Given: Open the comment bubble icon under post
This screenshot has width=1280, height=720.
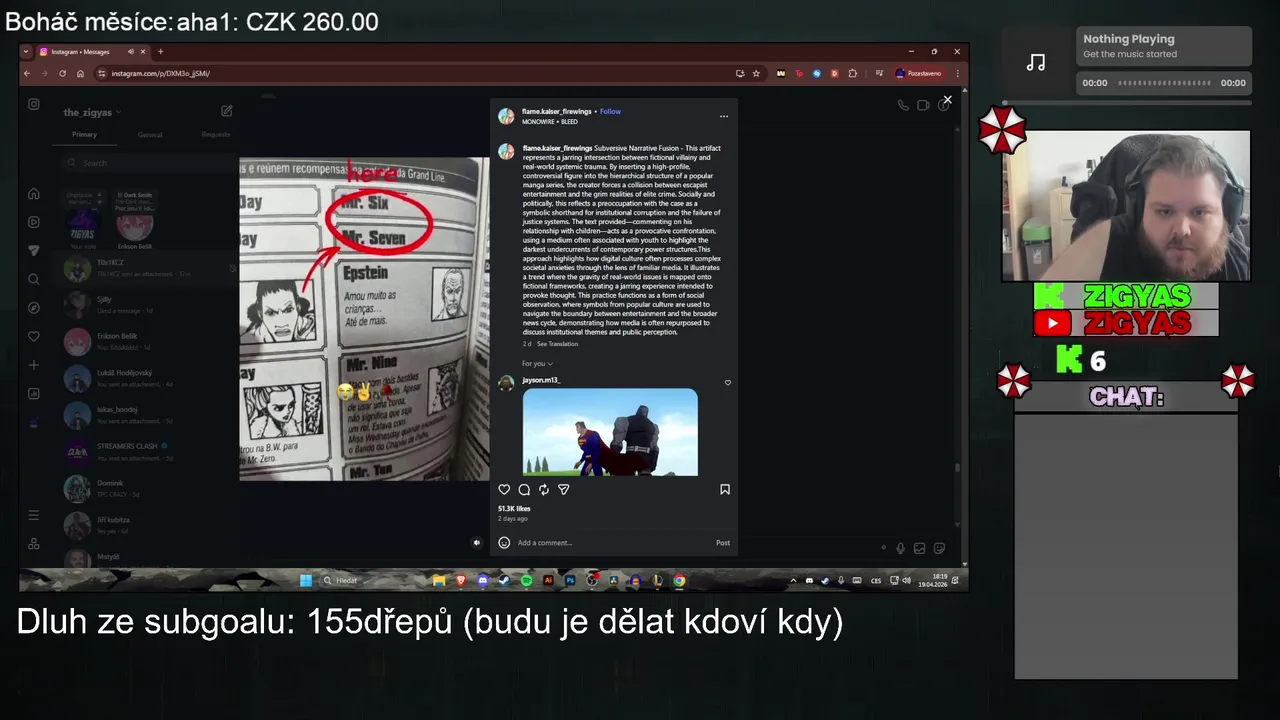Looking at the screenshot, I should (524, 490).
